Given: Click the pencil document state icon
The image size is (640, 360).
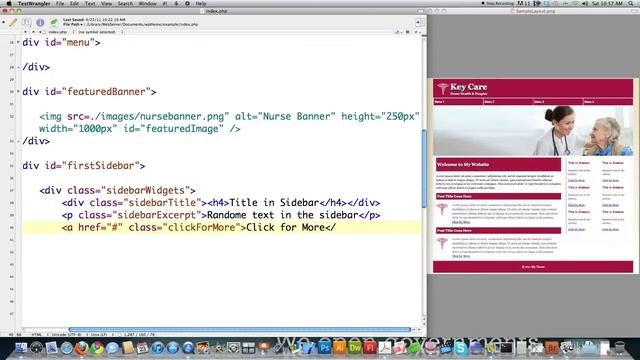Looking at the screenshot, I should pos(13,22).
